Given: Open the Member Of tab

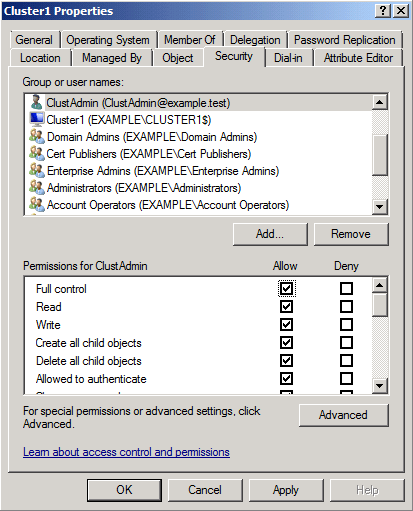Looking at the screenshot, I should [190, 40].
